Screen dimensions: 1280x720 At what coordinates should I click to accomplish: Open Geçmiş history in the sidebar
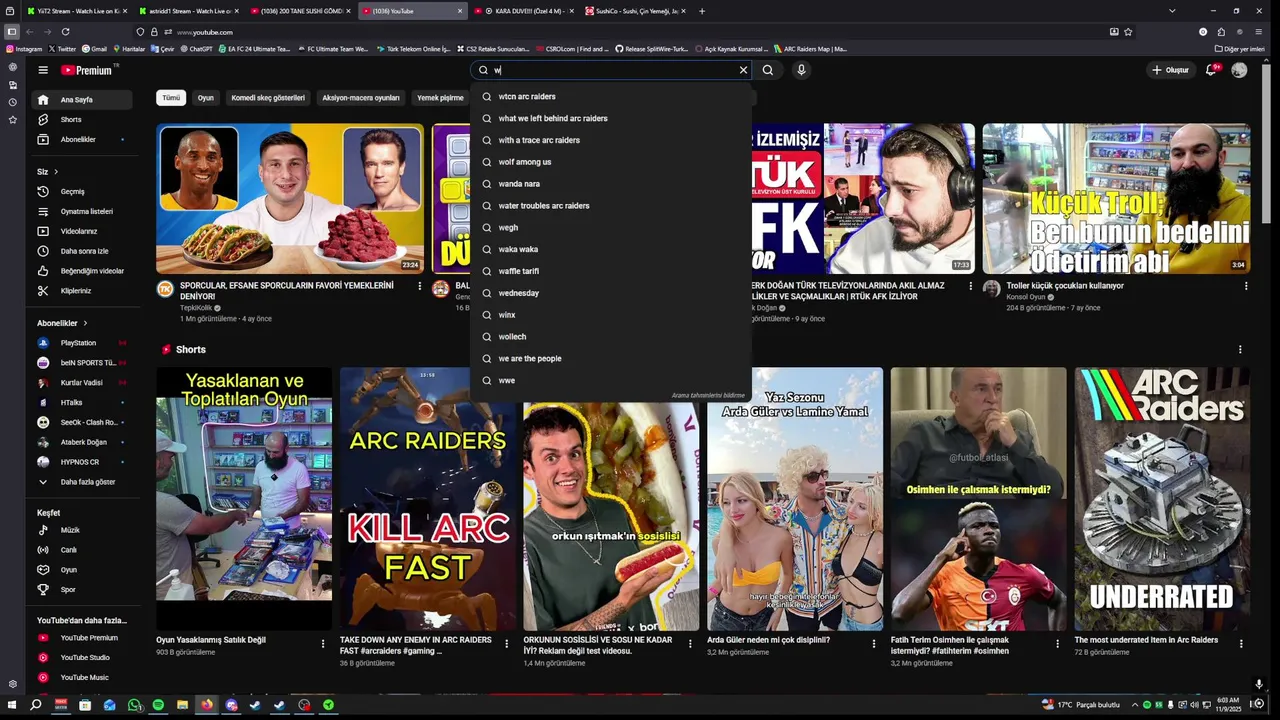point(83,192)
